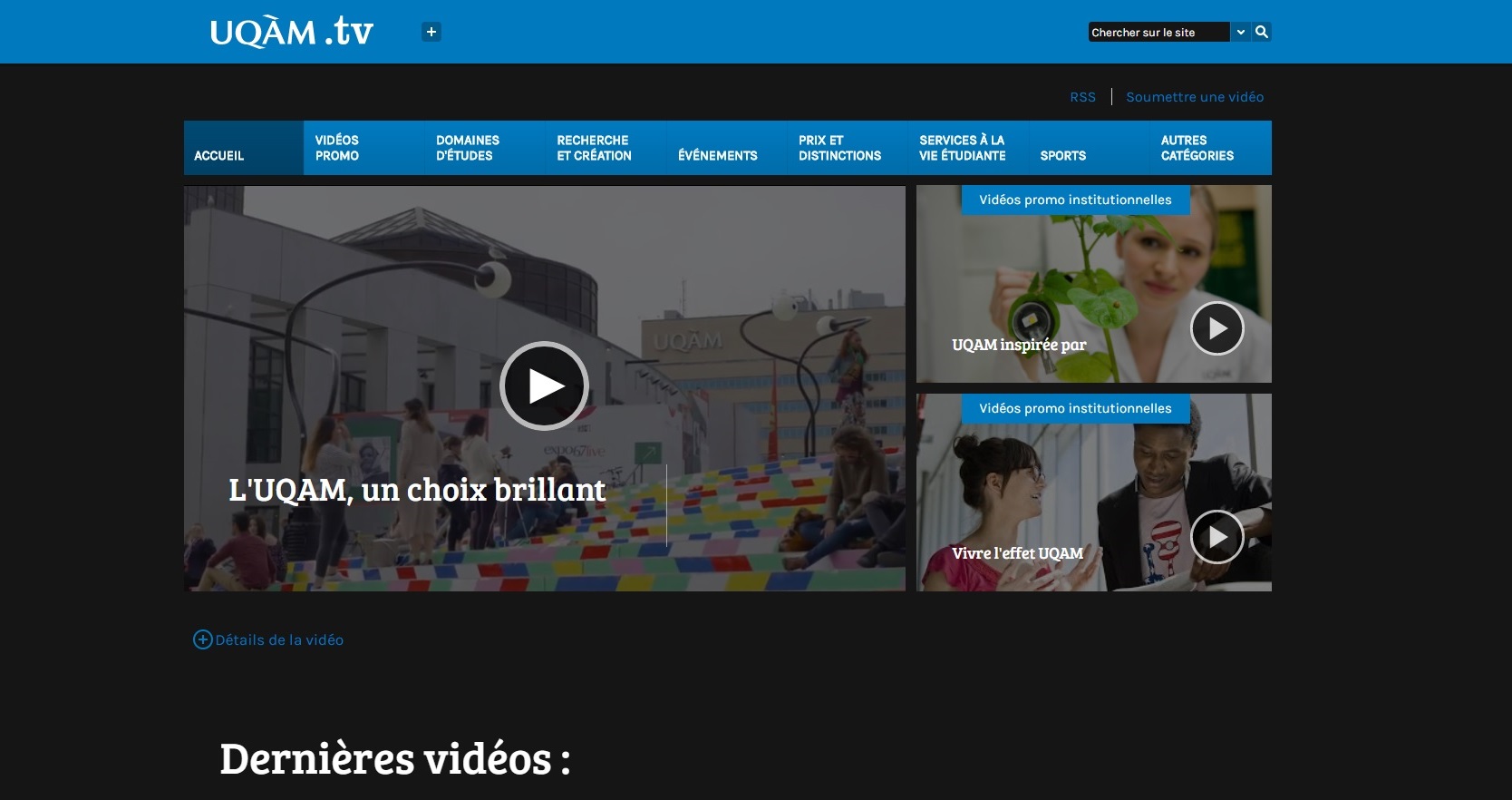The image size is (1512, 800).
Task: Click the UQAM.tv logo
Action: [291, 32]
